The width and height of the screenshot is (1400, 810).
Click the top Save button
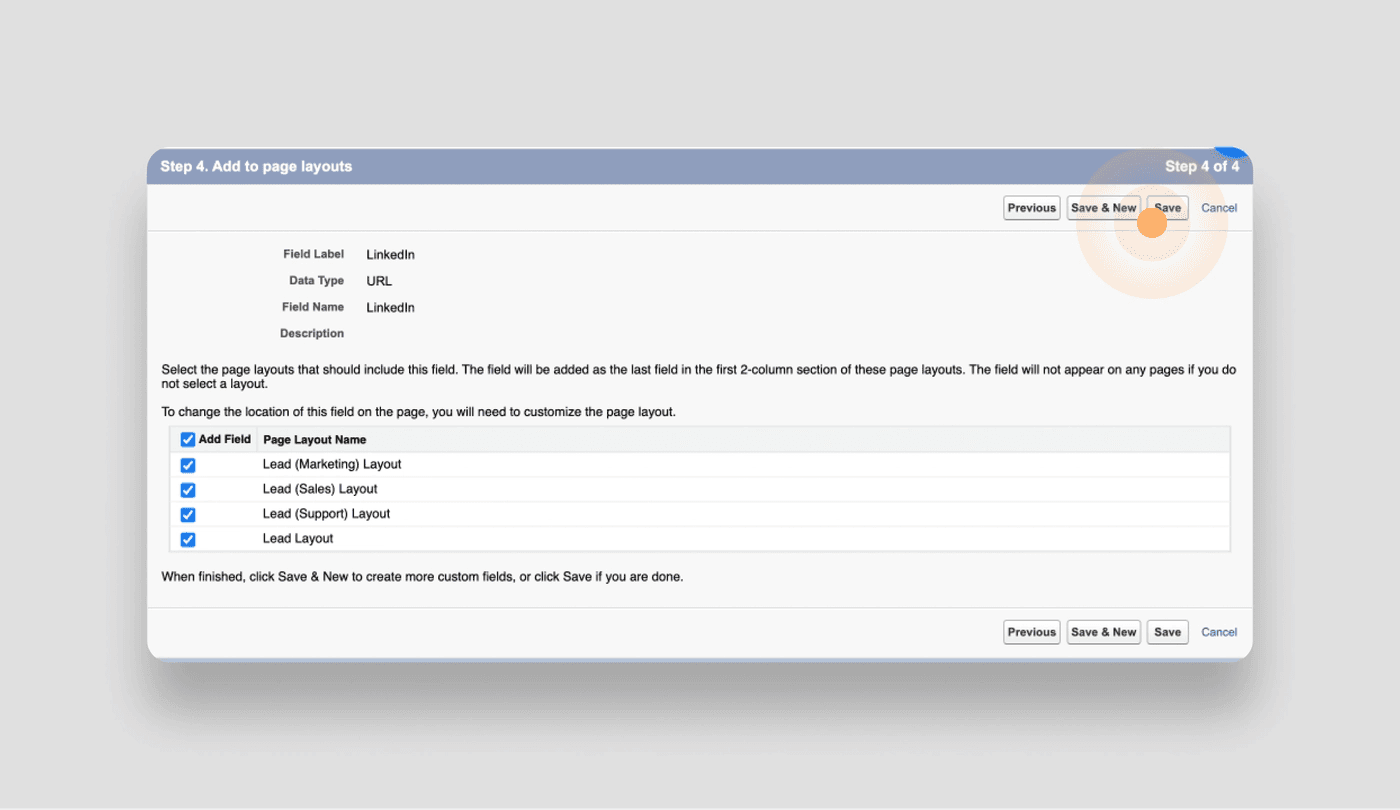click(1167, 208)
